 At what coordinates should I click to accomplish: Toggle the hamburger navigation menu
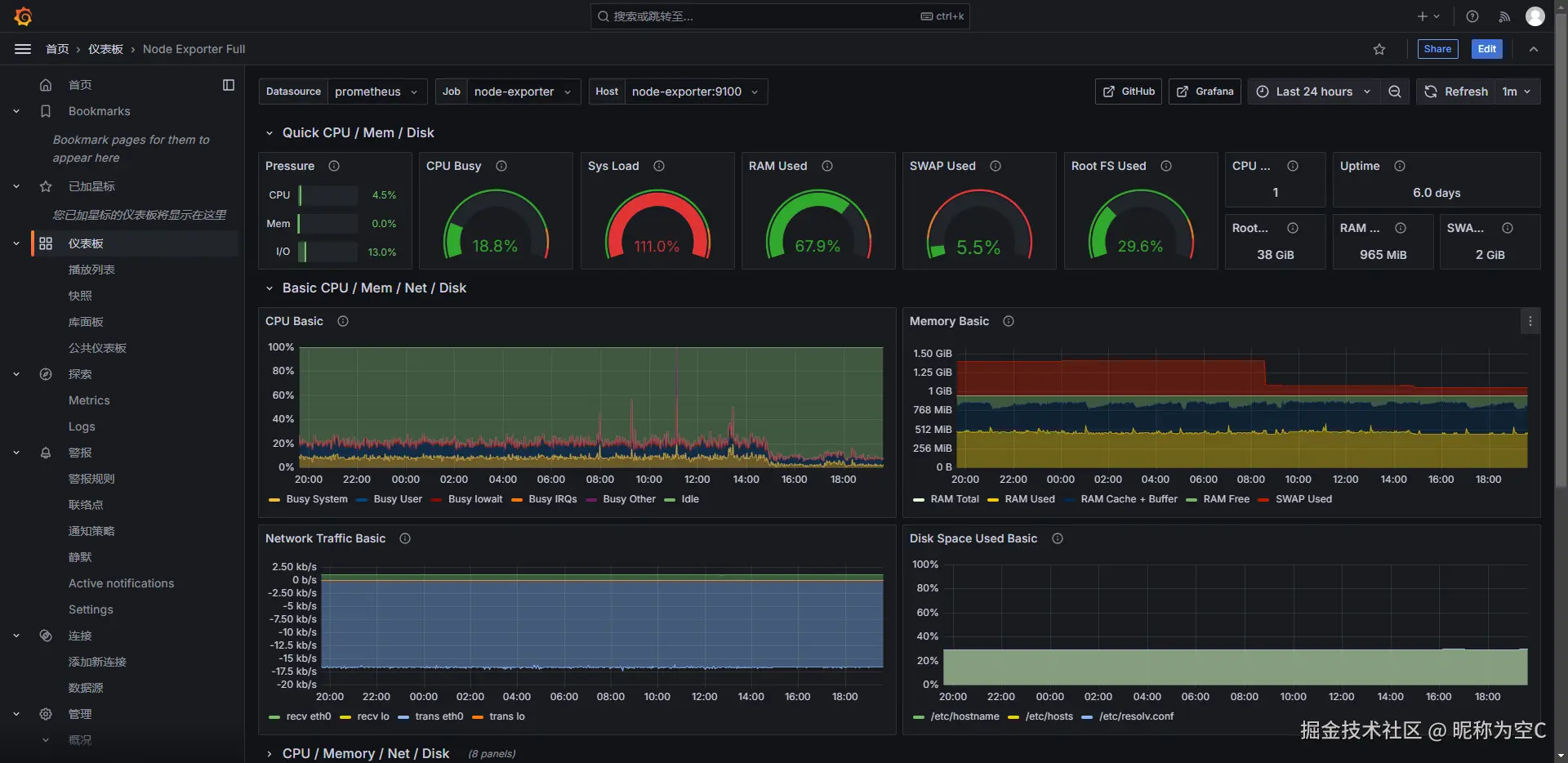23,49
